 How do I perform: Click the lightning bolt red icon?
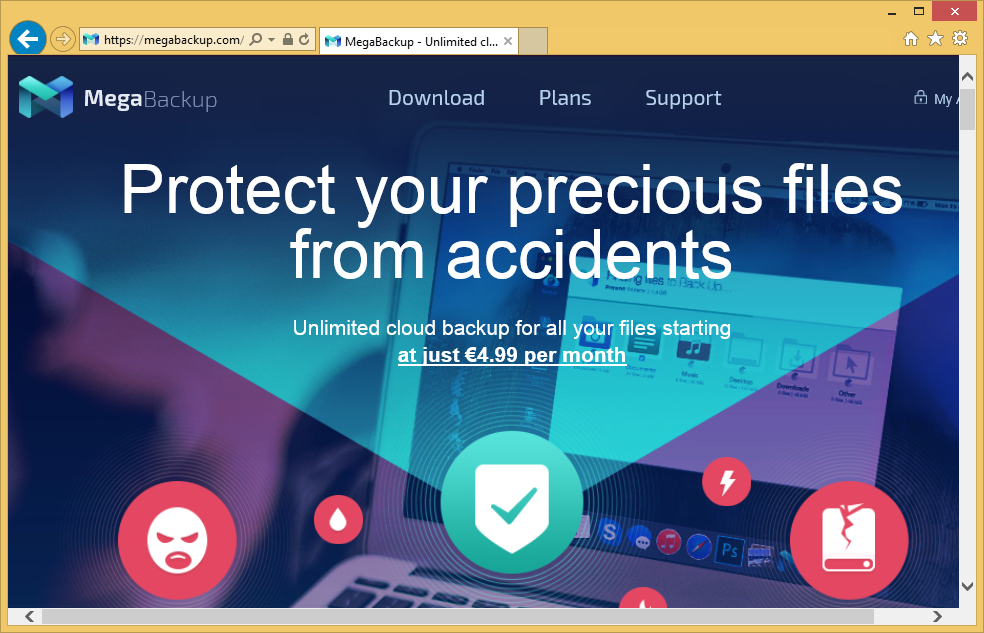tap(727, 482)
